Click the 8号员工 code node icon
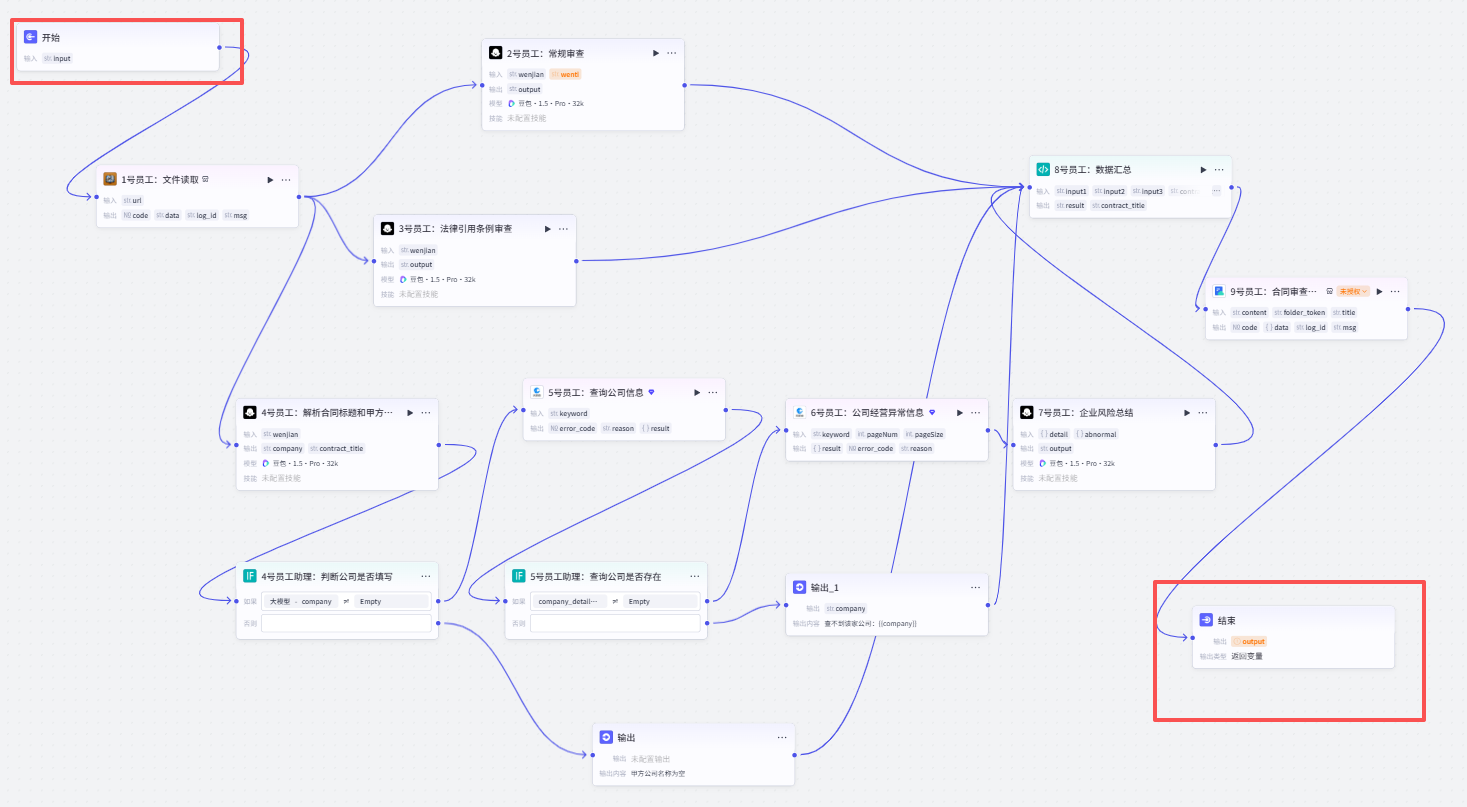Viewport: 1467px width, 807px height. click(1043, 170)
